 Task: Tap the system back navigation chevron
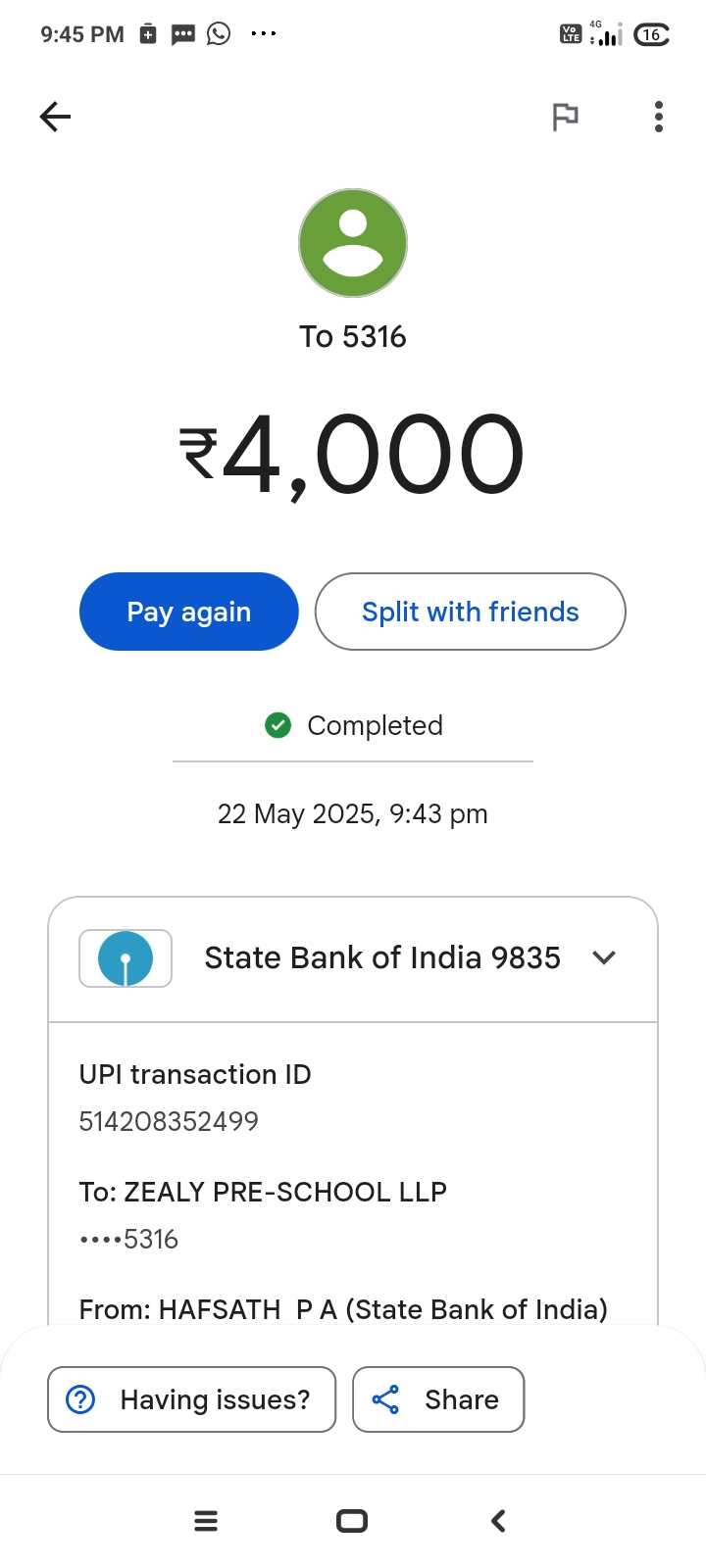pyautogui.click(x=498, y=1521)
